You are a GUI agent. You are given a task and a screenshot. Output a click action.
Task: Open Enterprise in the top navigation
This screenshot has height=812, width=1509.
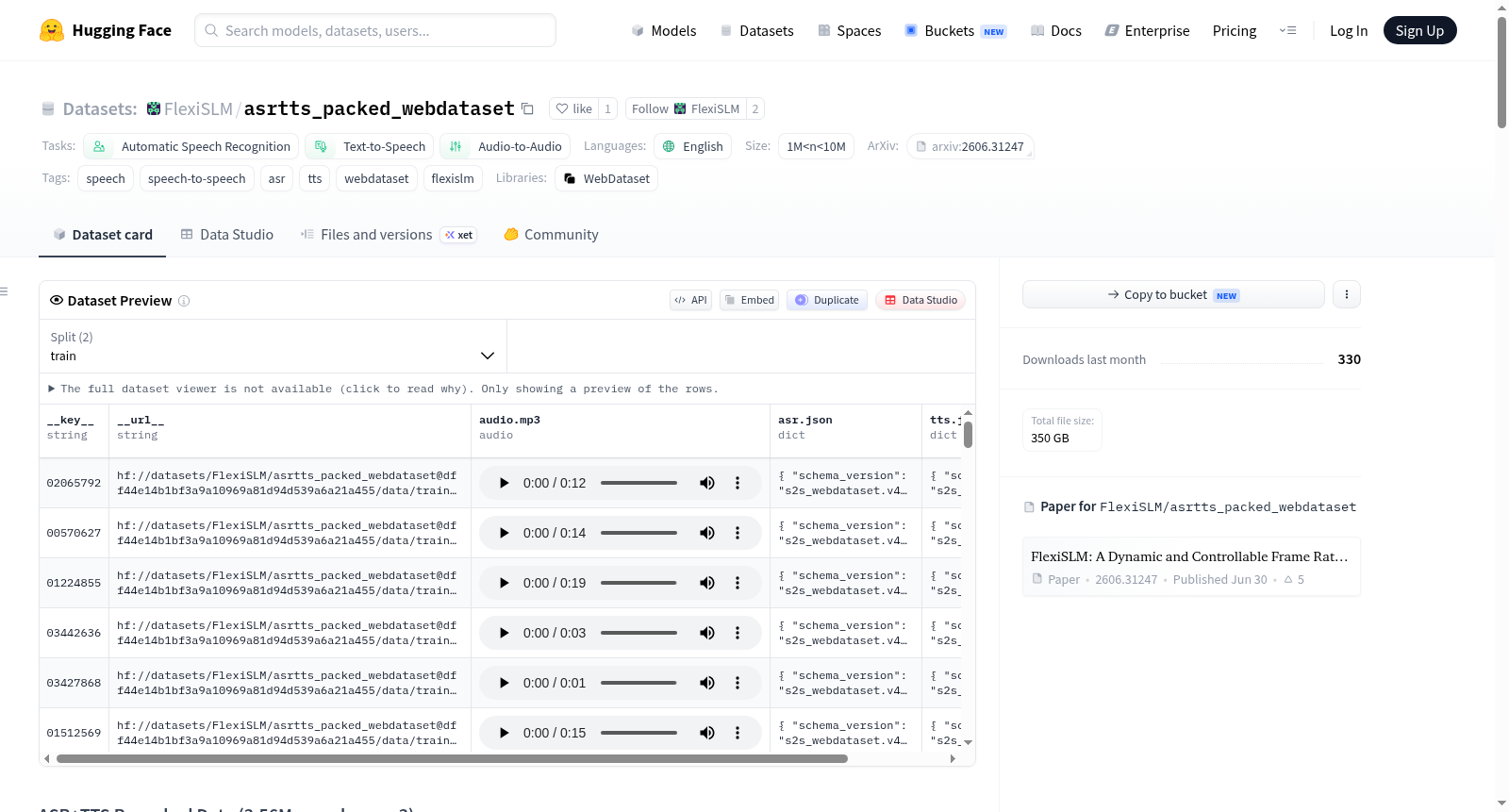(x=1147, y=30)
